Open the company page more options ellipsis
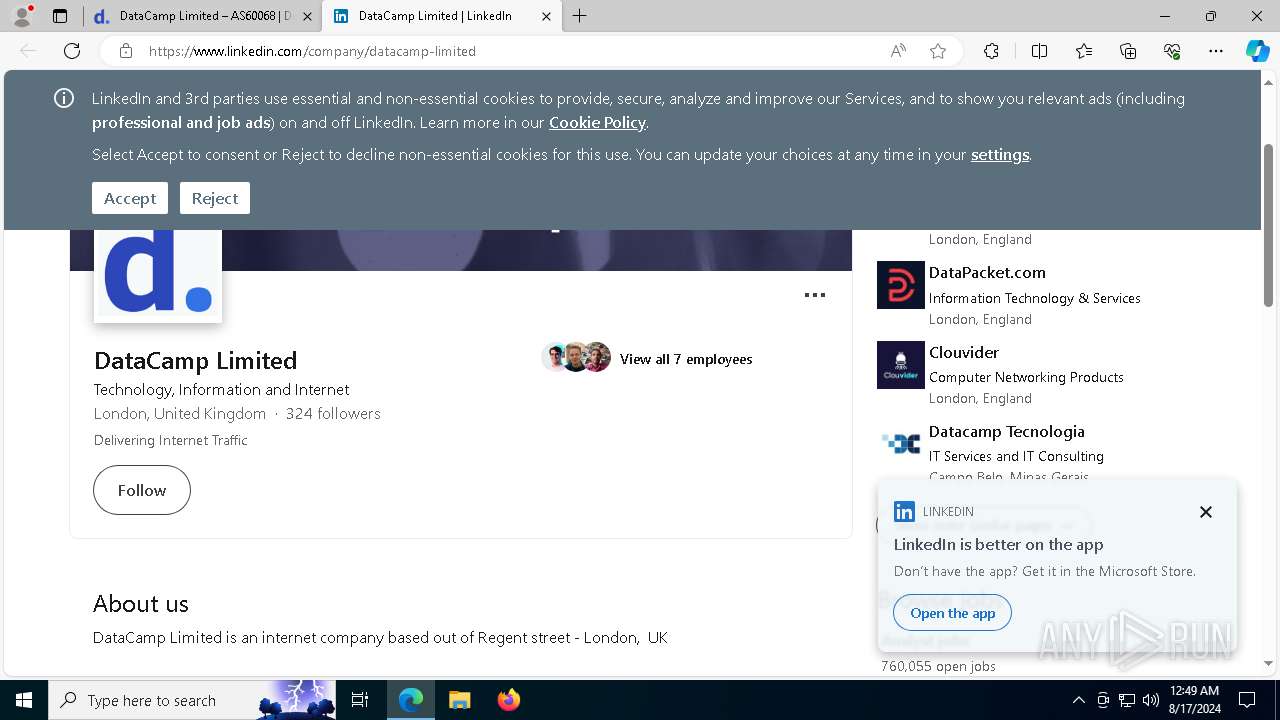The width and height of the screenshot is (1280, 720). click(x=815, y=295)
